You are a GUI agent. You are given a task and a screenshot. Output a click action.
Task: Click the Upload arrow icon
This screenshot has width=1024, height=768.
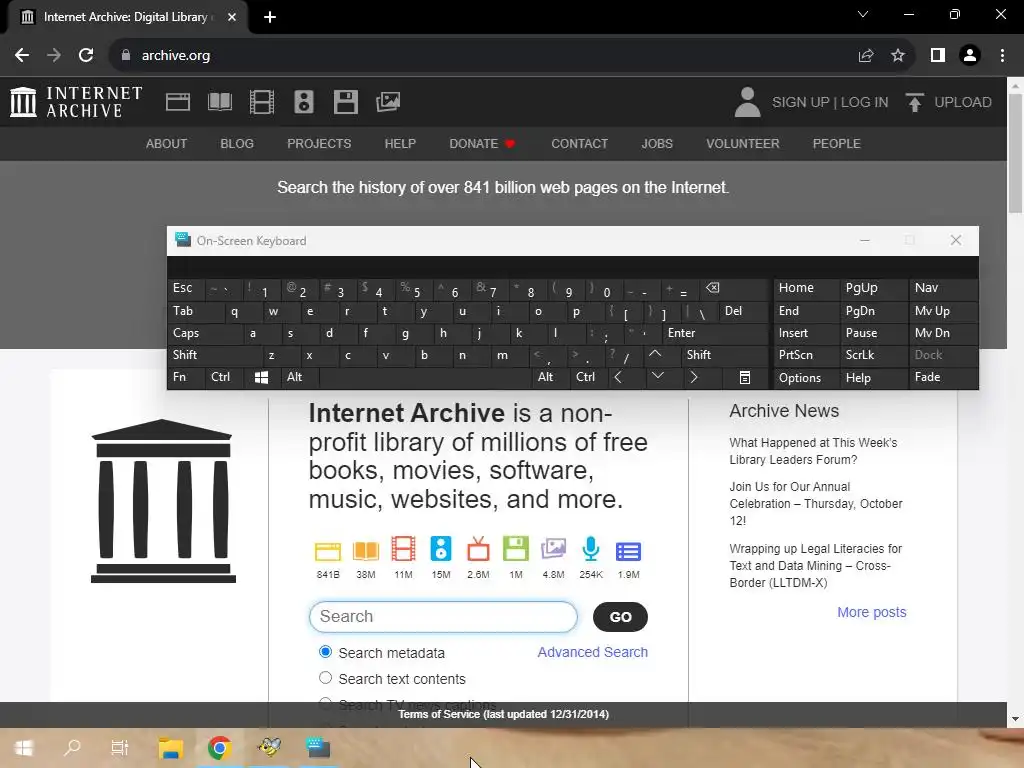[x=914, y=102]
